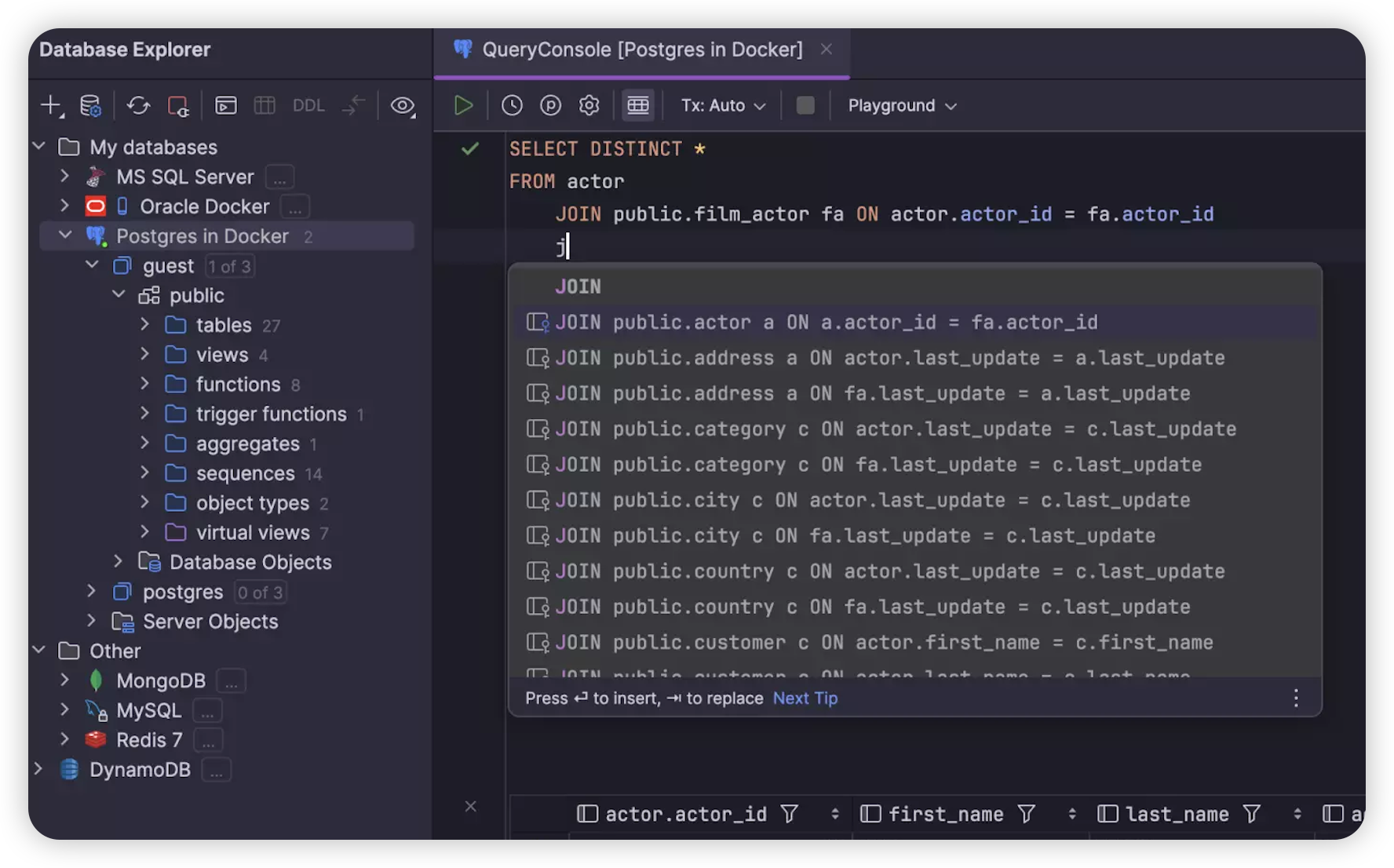The height and width of the screenshot is (868, 1394).
Task: Refresh the database tree
Action: tap(138, 105)
